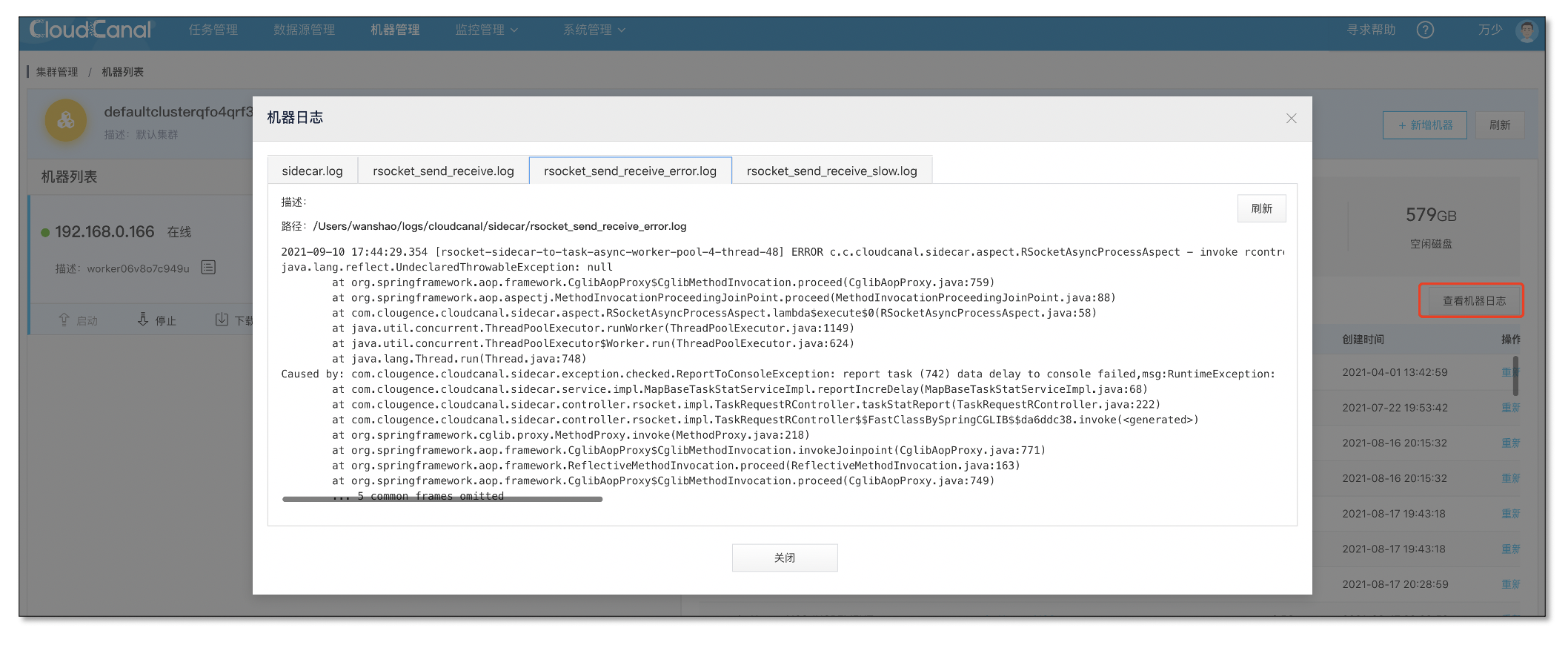Click the 停止 stop icon

click(x=143, y=320)
